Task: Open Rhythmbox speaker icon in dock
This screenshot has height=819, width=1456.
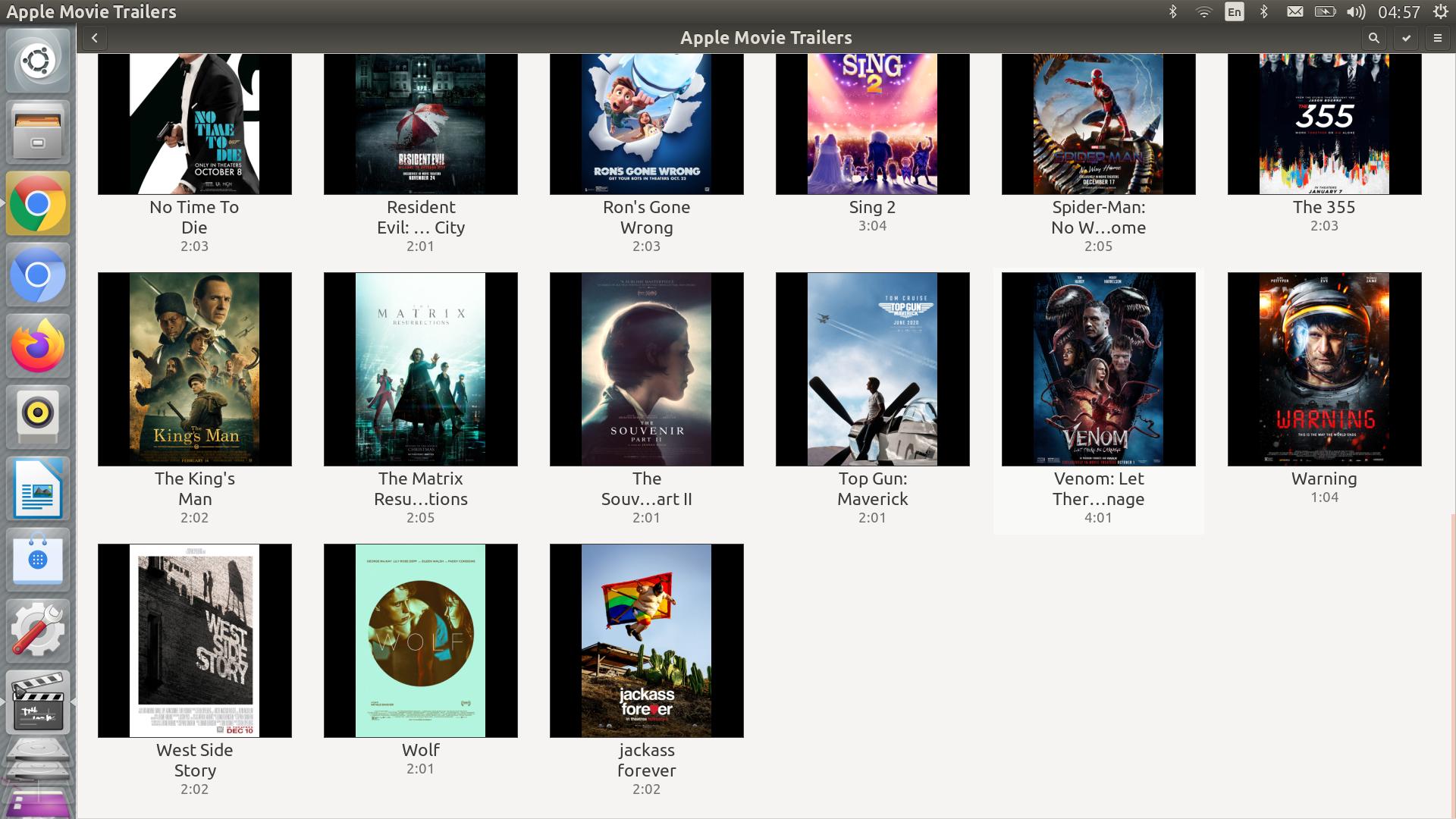Action: point(38,416)
